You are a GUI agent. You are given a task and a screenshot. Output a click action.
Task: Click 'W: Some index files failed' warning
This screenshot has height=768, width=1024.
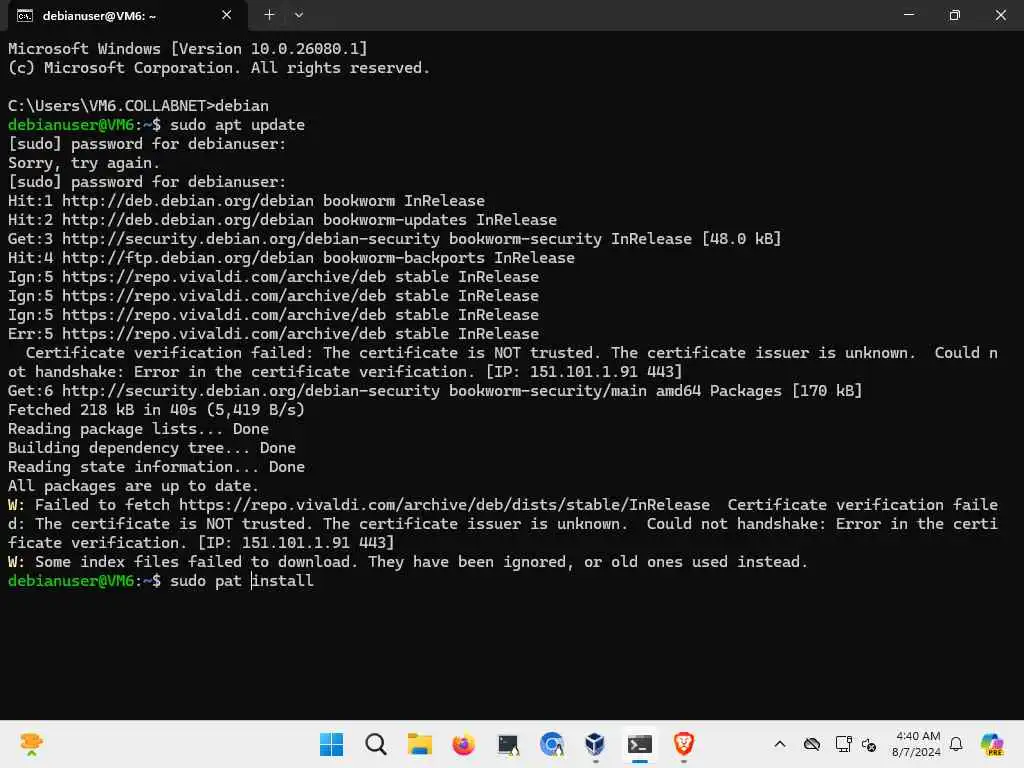pyautogui.click(x=408, y=562)
